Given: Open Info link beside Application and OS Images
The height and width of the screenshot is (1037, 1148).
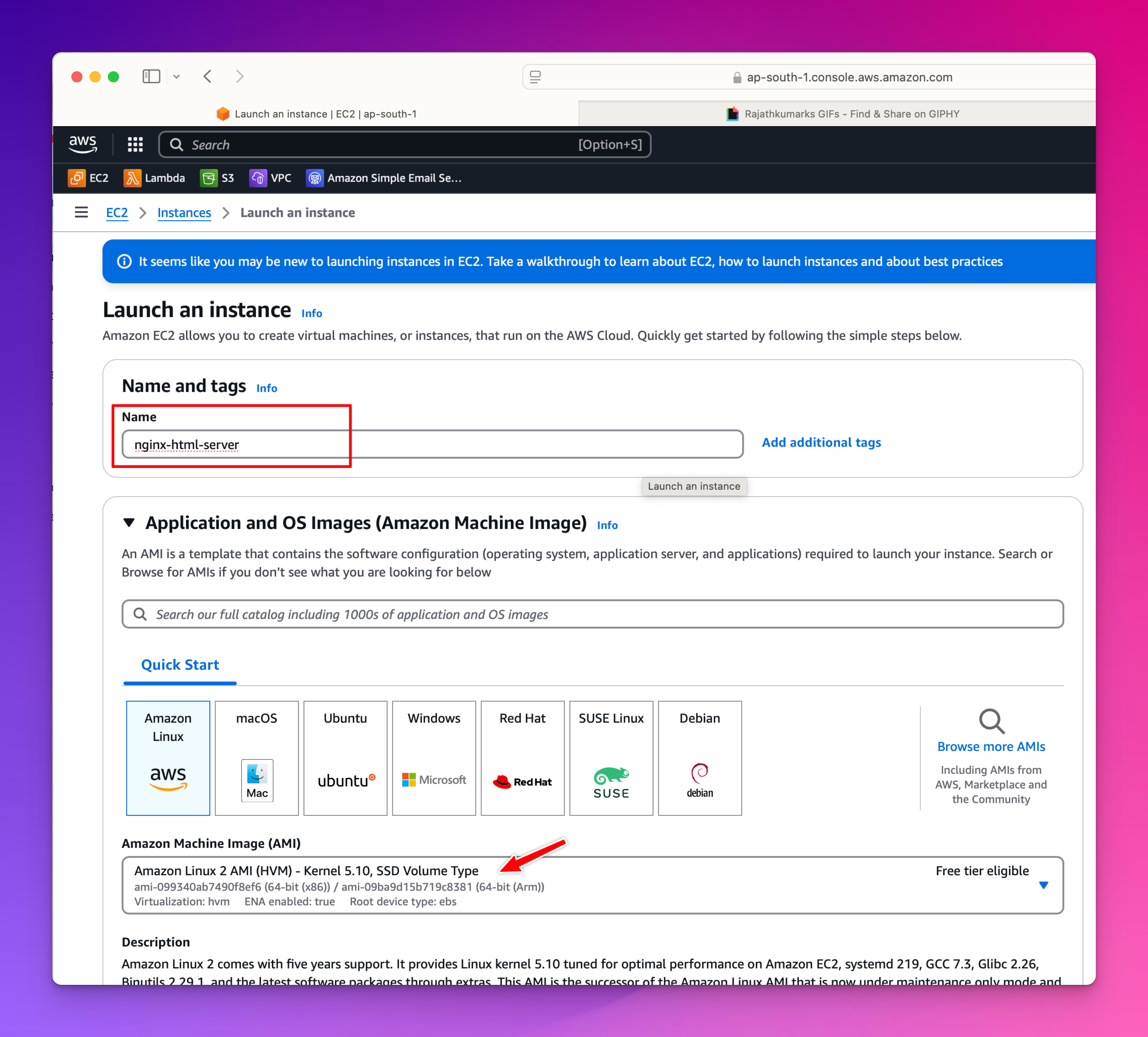Looking at the screenshot, I should (607, 525).
